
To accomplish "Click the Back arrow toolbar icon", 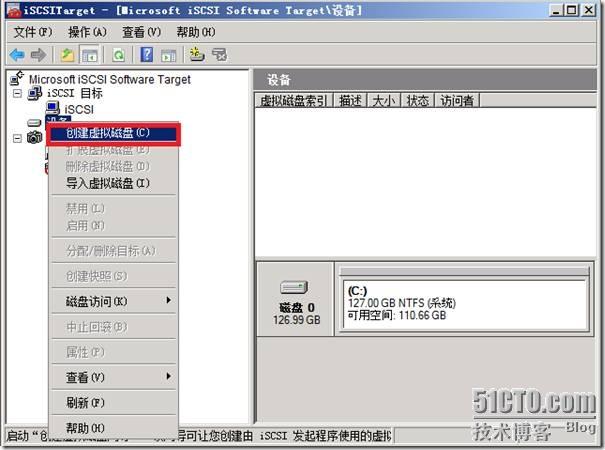I will pos(17,55).
